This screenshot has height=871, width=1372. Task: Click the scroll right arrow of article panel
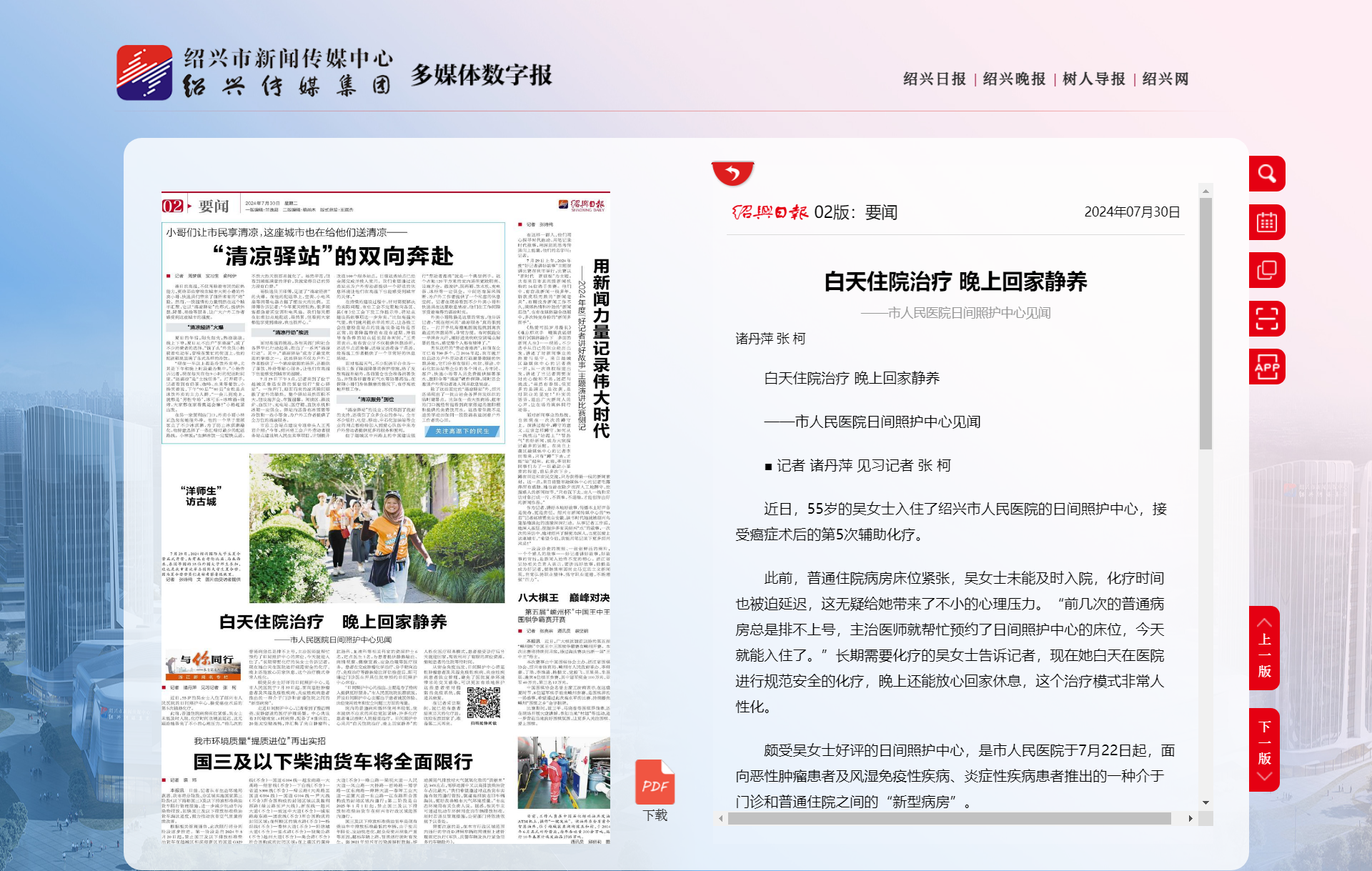tap(1190, 818)
